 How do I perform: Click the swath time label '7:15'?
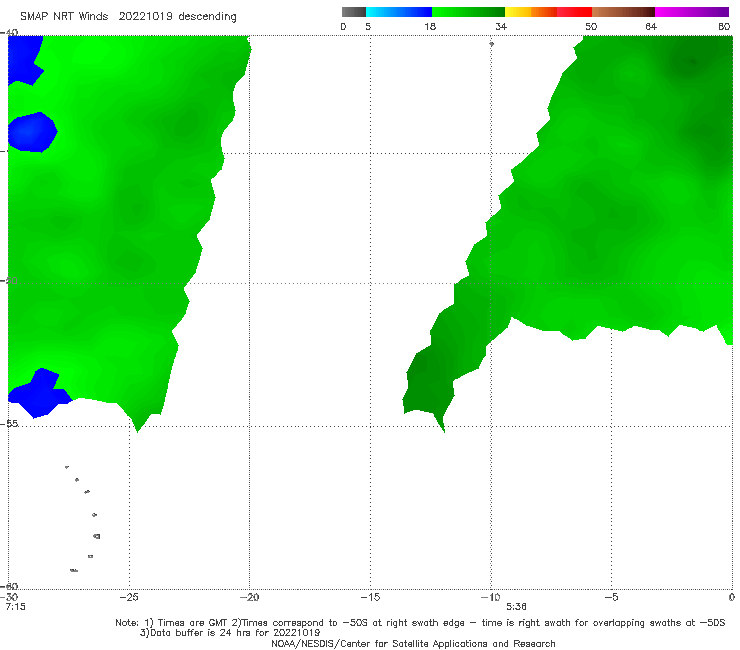16,607
